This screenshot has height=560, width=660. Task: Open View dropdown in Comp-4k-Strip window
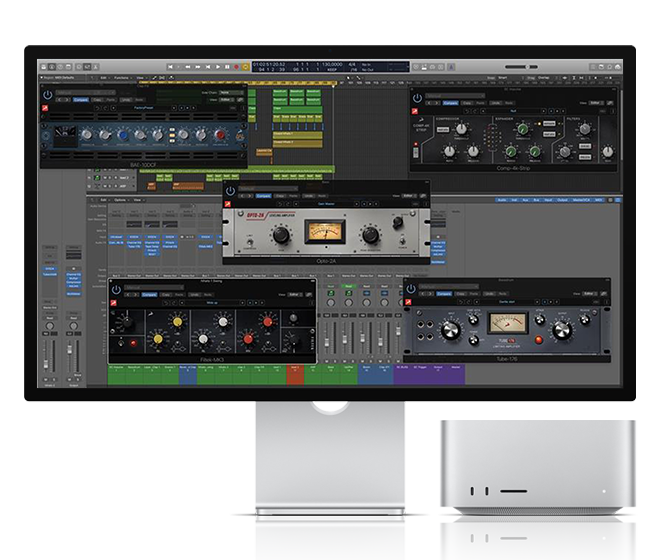(x=595, y=103)
